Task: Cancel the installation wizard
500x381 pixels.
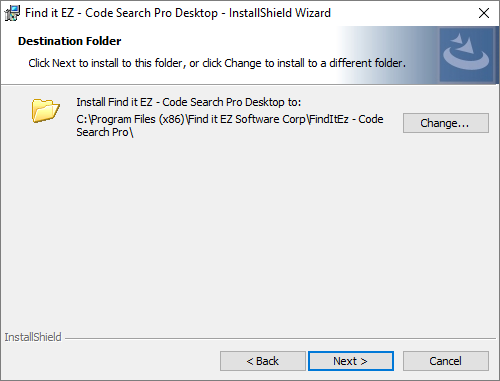Action: [x=446, y=361]
